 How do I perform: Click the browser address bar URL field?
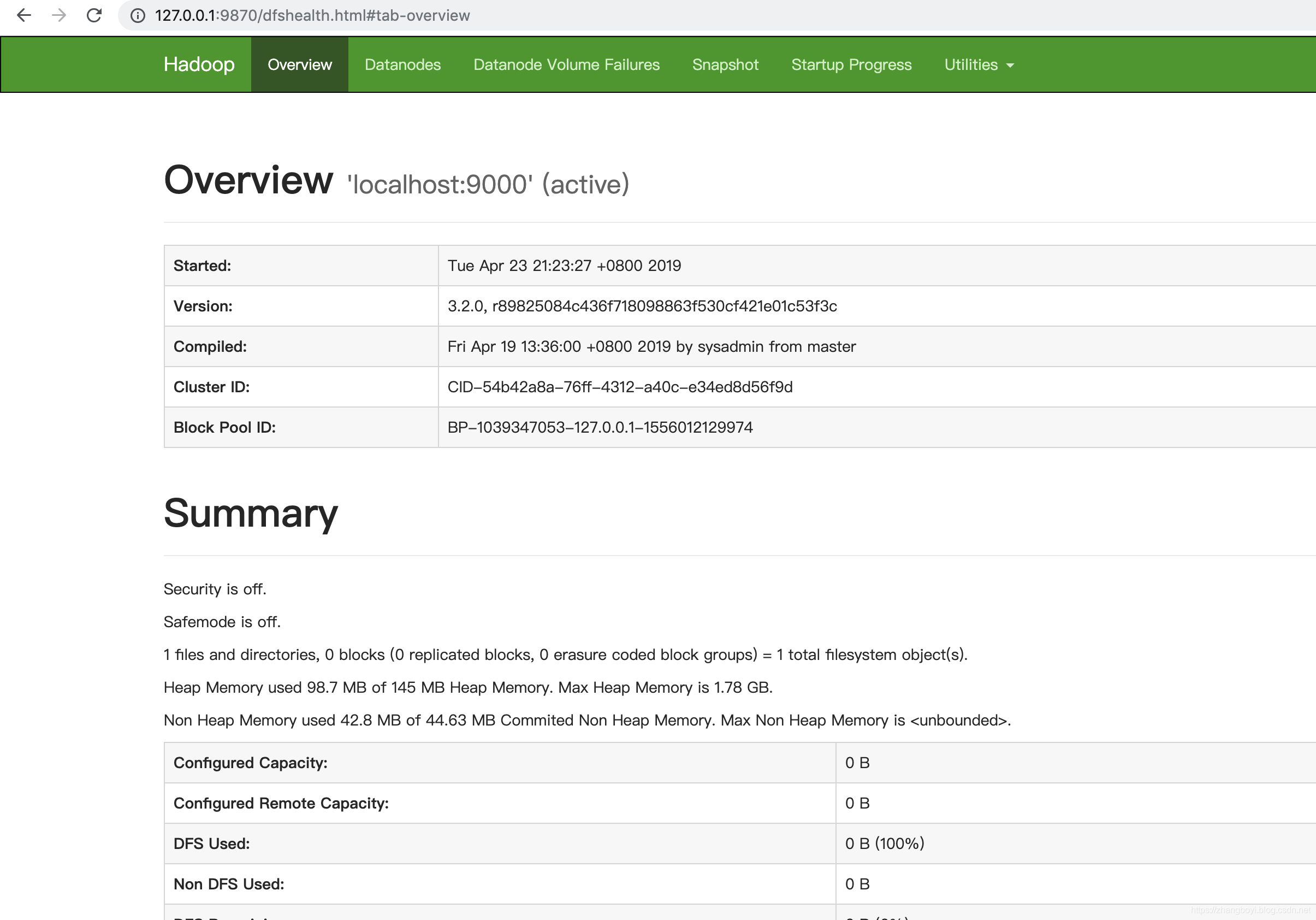click(x=311, y=15)
